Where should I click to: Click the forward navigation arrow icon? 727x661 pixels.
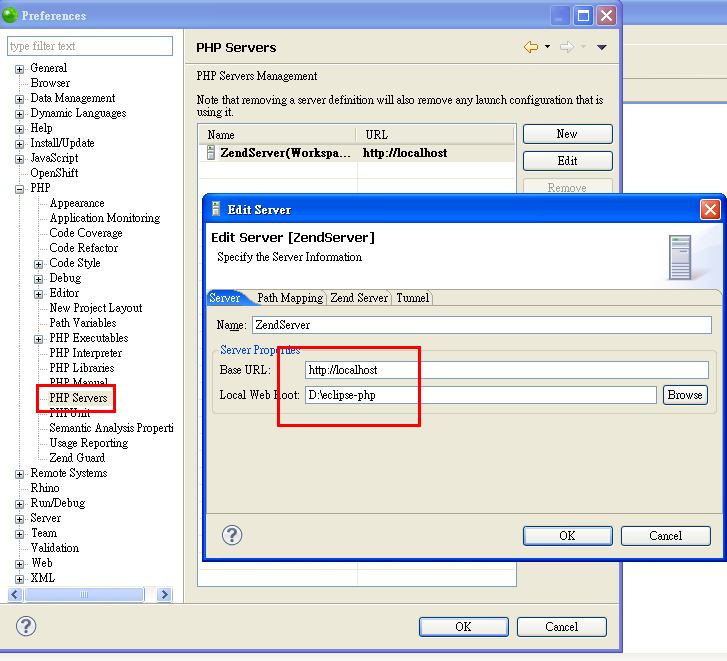coord(566,47)
